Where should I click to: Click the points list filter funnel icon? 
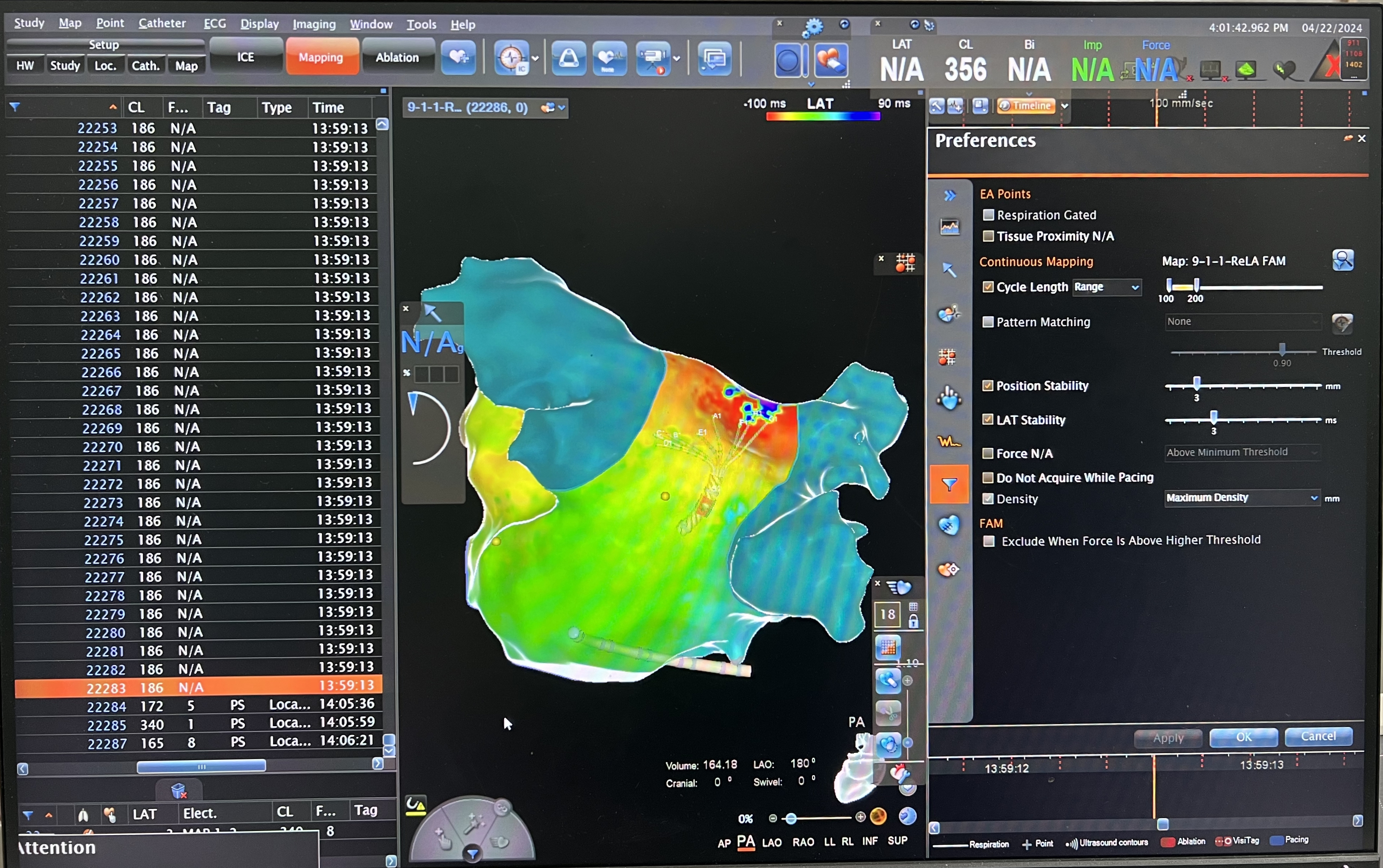[15, 107]
